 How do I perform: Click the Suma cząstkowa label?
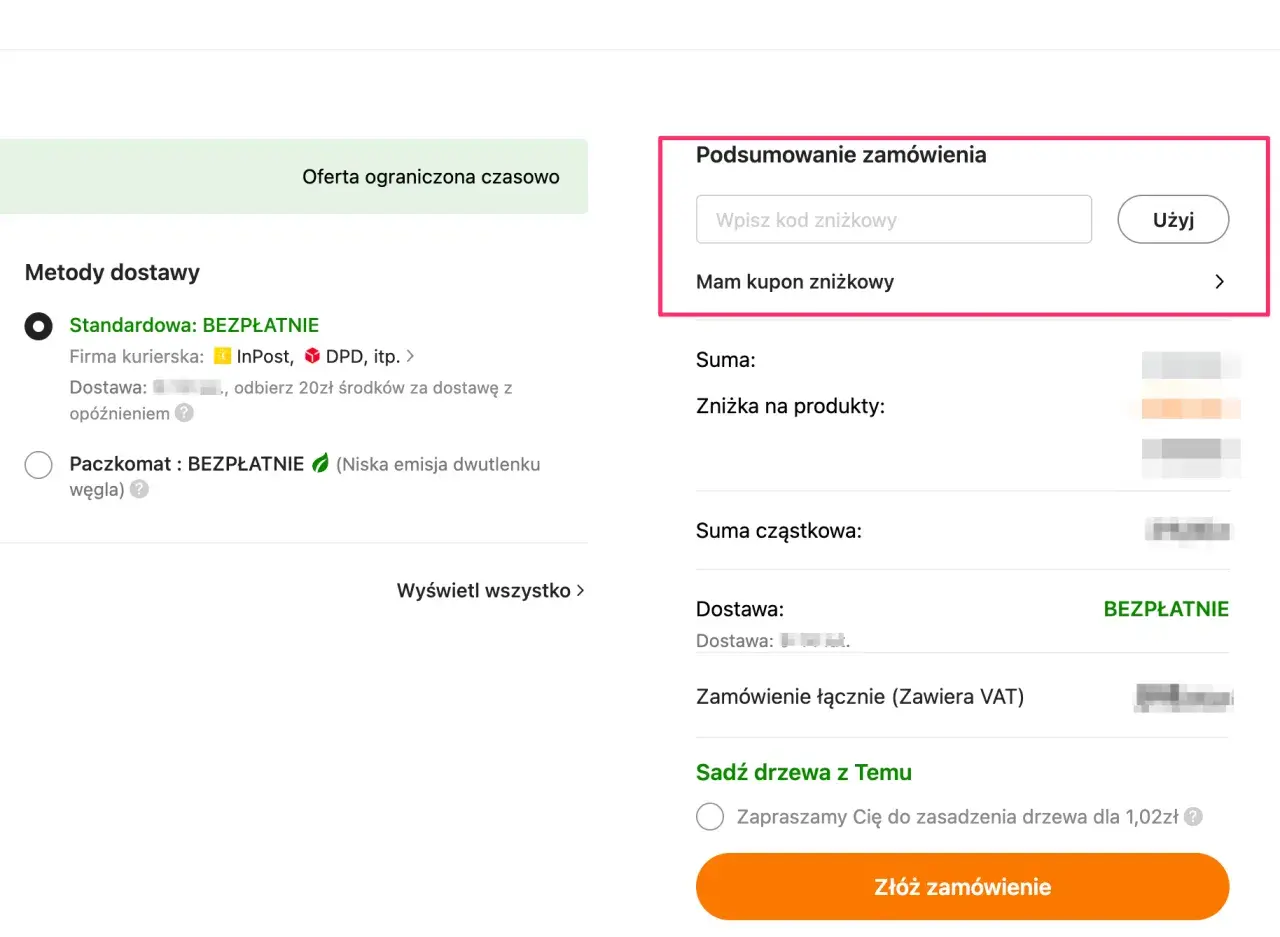779,531
